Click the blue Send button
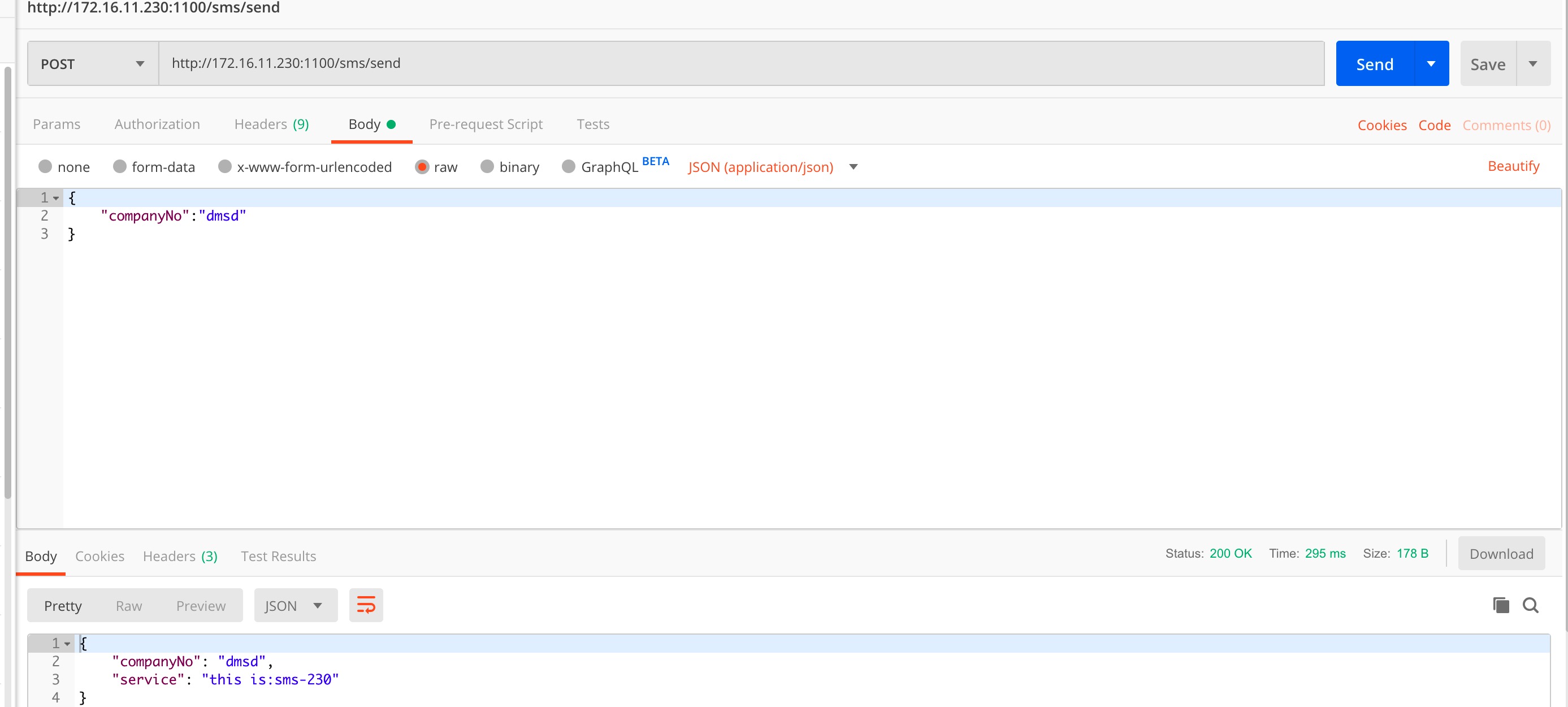The height and width of the screenshot is (707, 1568). [1375, 63]
